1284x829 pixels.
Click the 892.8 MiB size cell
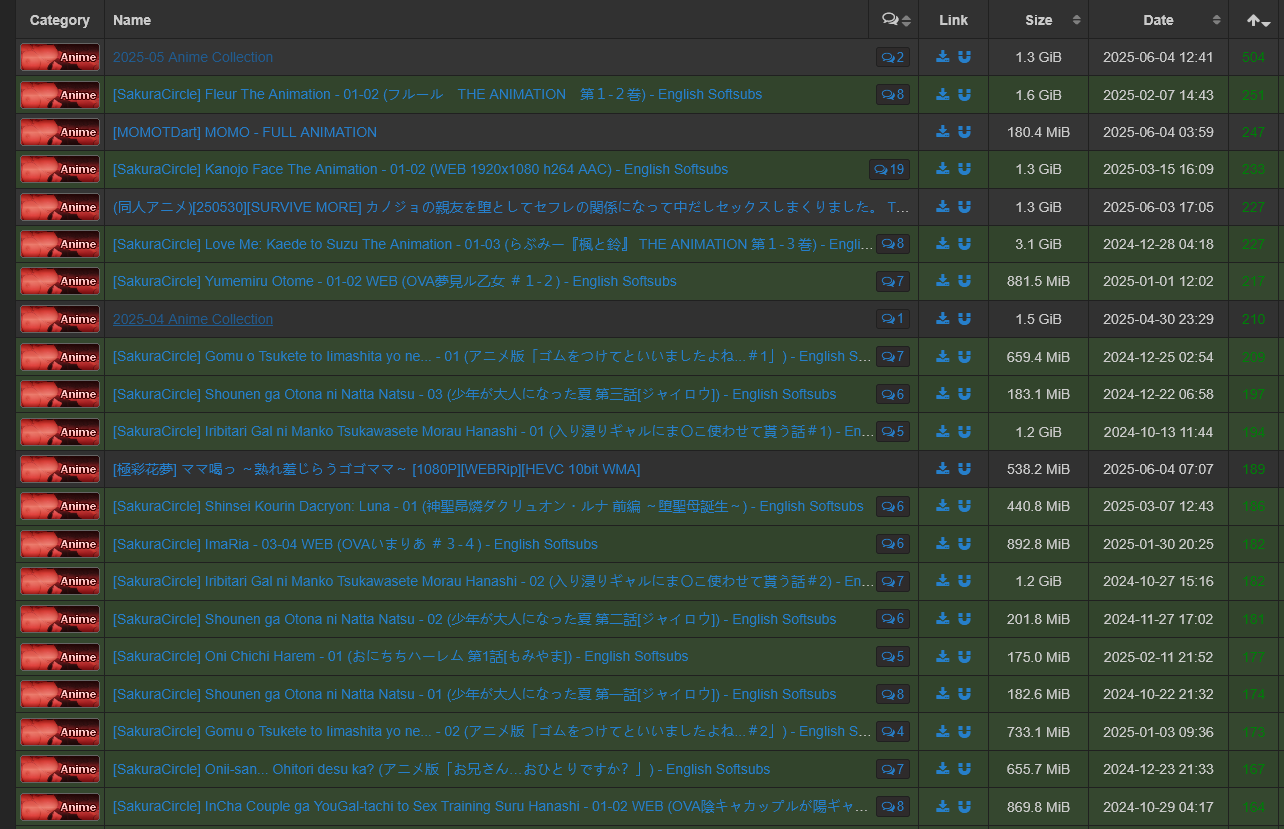[1039, 544]
